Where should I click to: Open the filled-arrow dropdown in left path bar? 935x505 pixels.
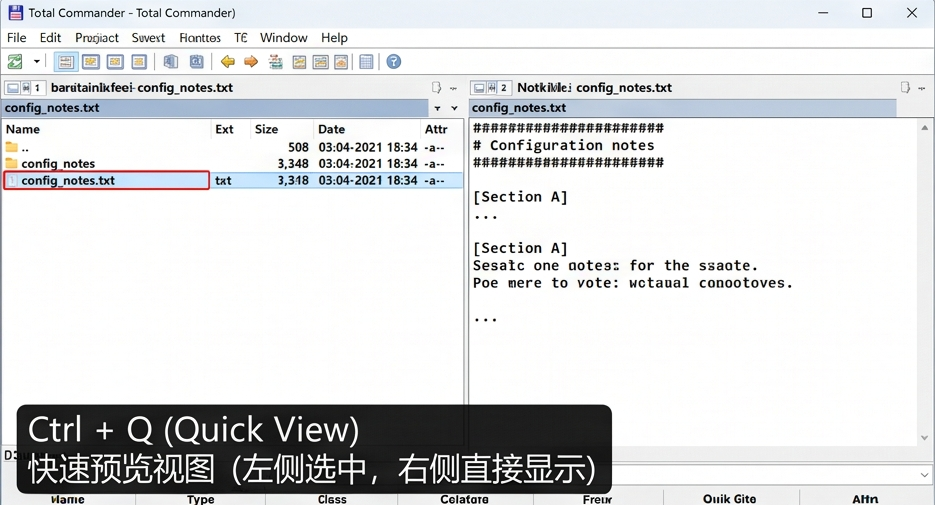[438, 109]
